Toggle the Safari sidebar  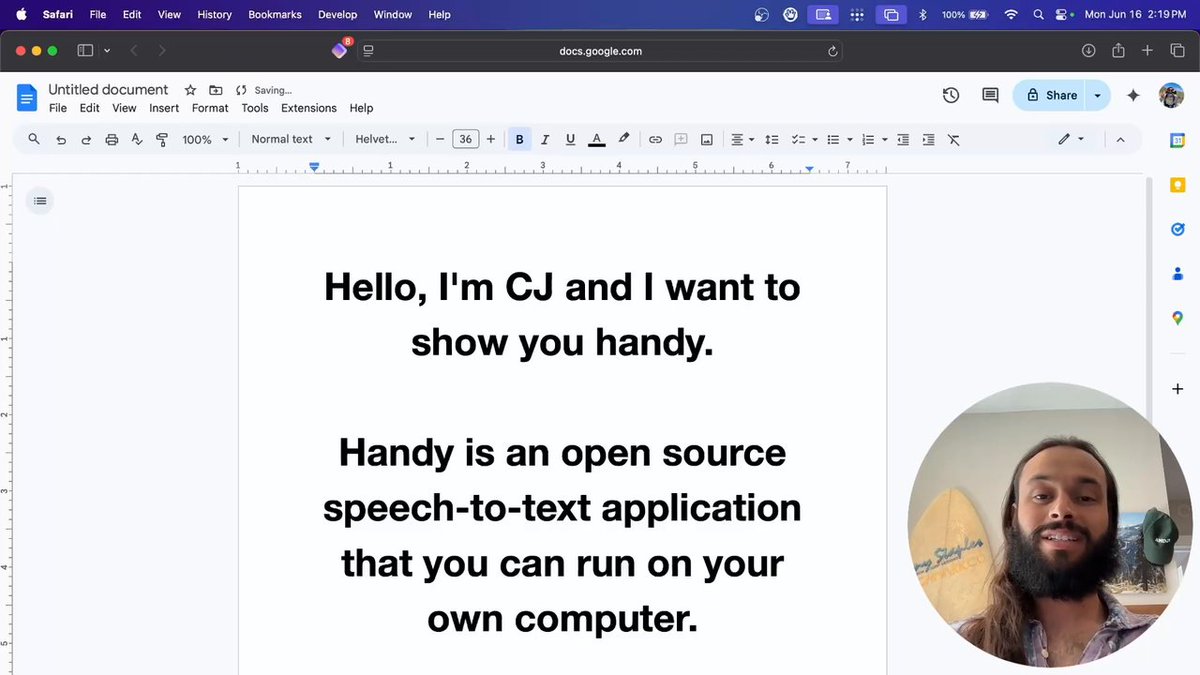[85, 51]
